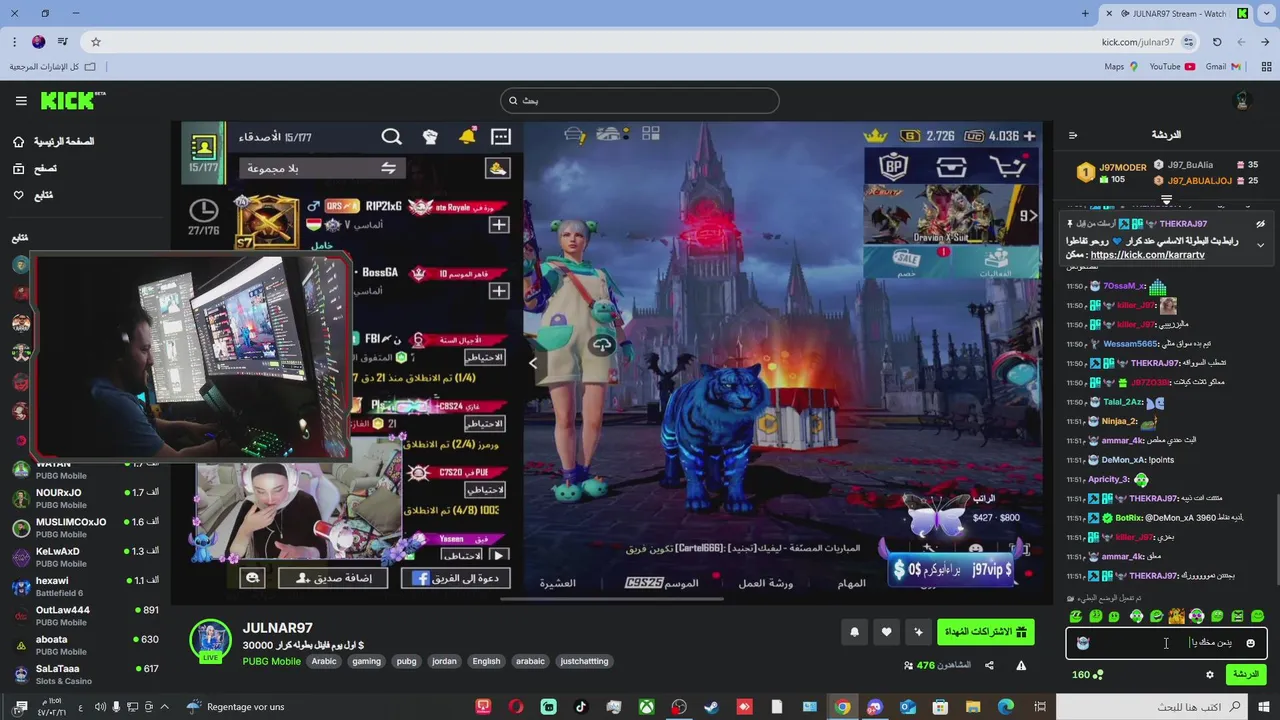Click the Facebook invite to team button
Image resolution: width=1280 pixels, height=720 pixels.
[x=455, y=578]
